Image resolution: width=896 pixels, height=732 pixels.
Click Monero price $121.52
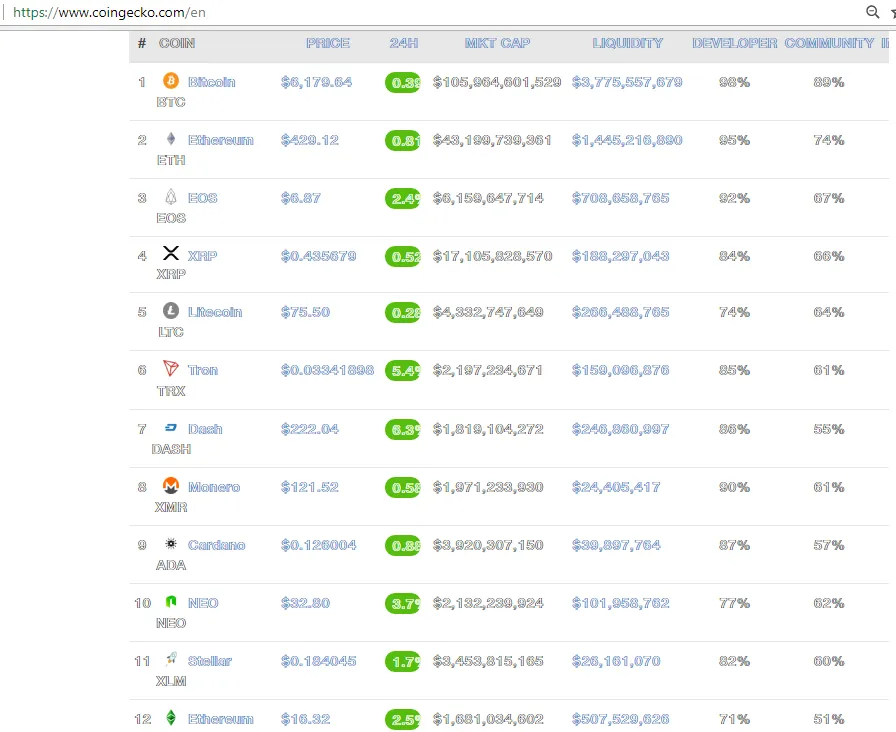pos(310,487)
